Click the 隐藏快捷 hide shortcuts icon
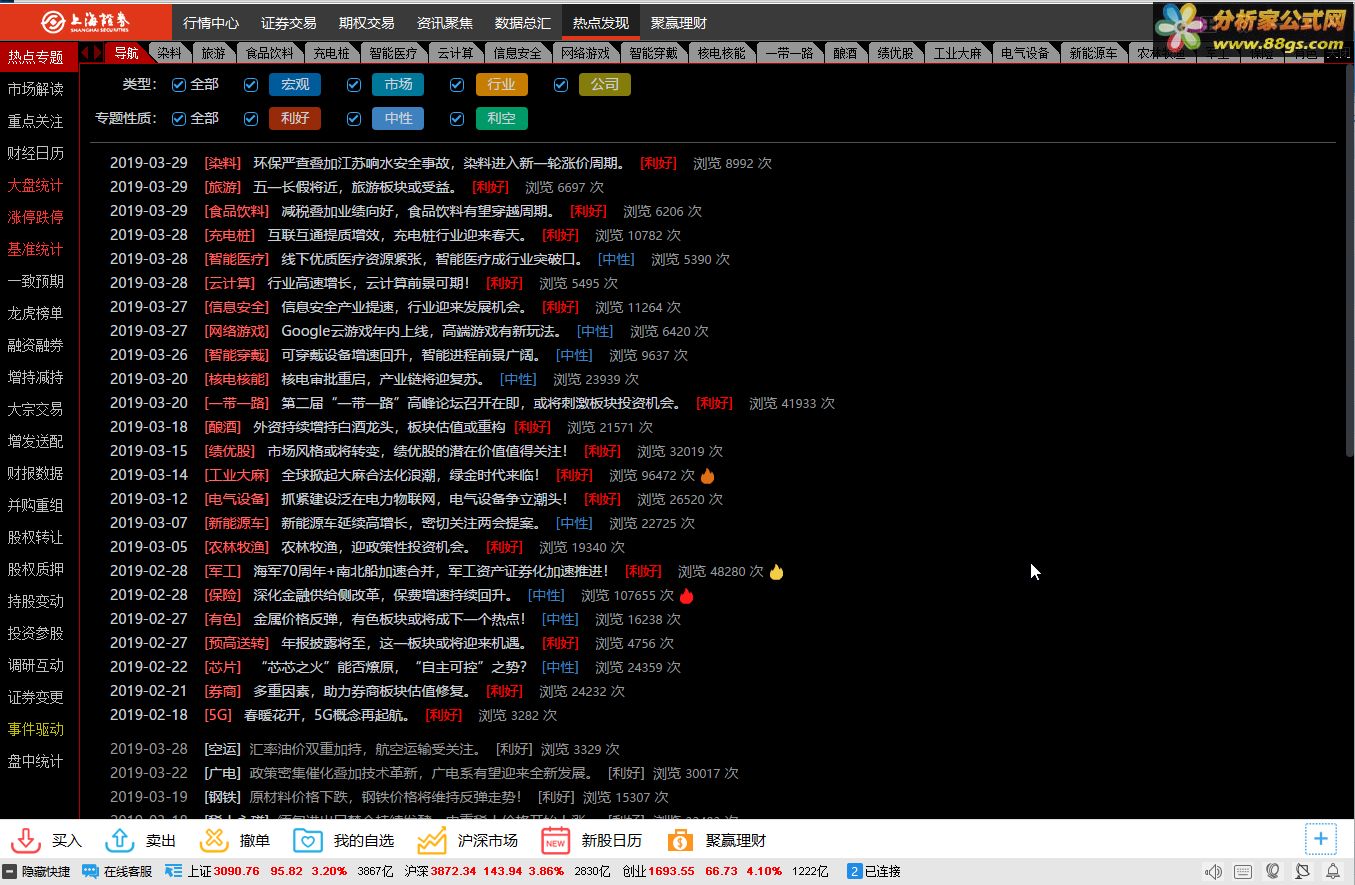This screenshot has width=1355, height=885. (10, 872)
